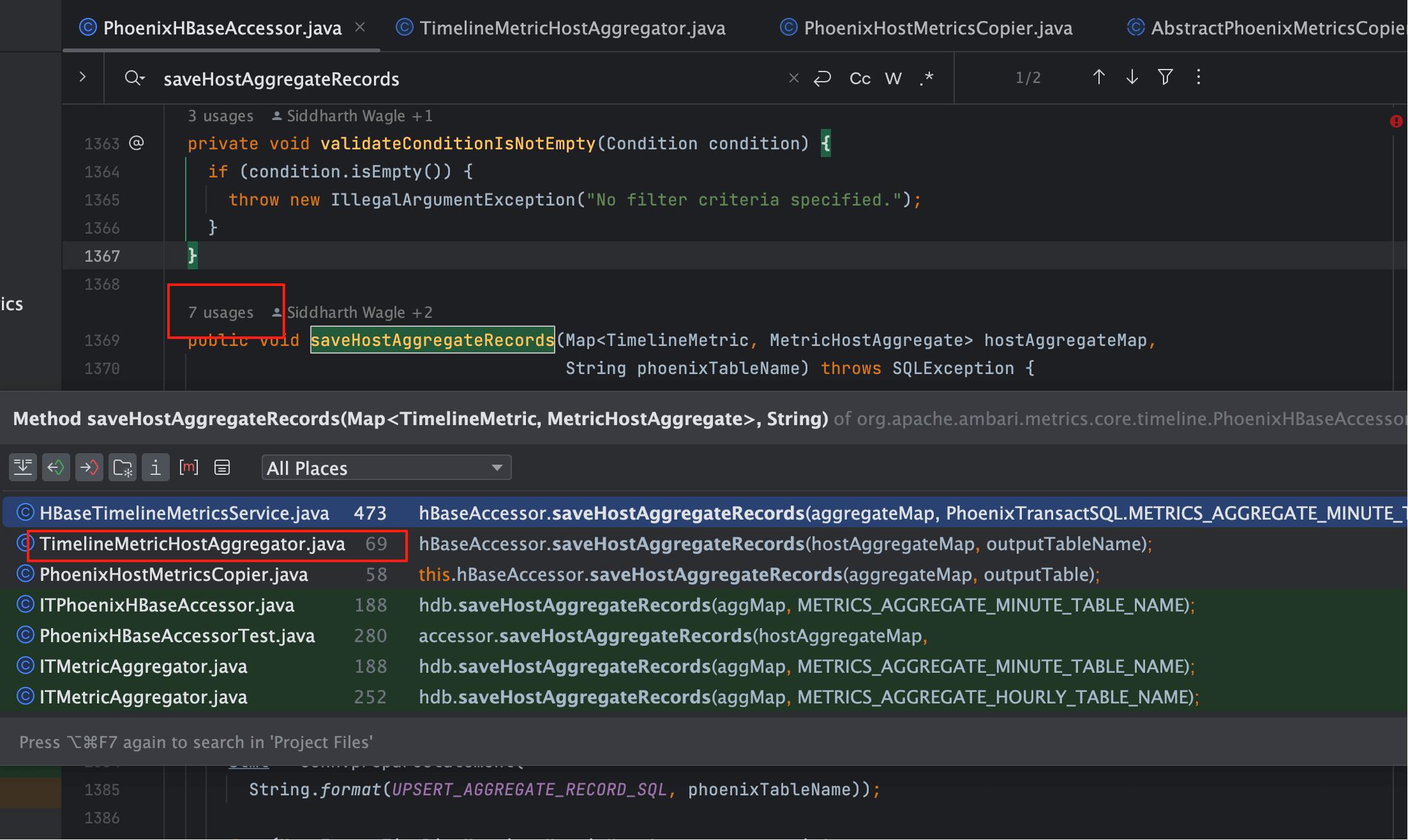Screen dimensions: 1408x840
Task: Select the HBaseTimelineMetricsService.java 473 usage row
Action: click(703, 513)
